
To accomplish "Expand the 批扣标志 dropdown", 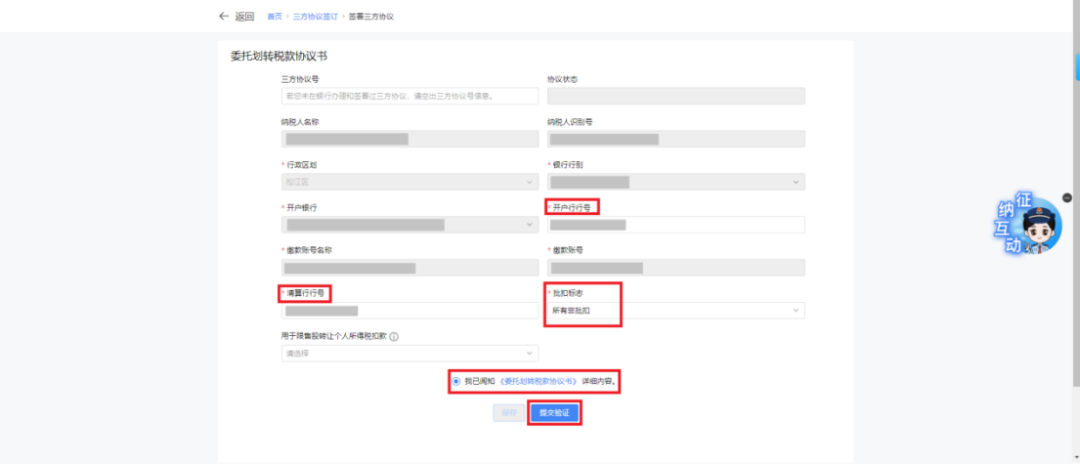I will (676, 311).
